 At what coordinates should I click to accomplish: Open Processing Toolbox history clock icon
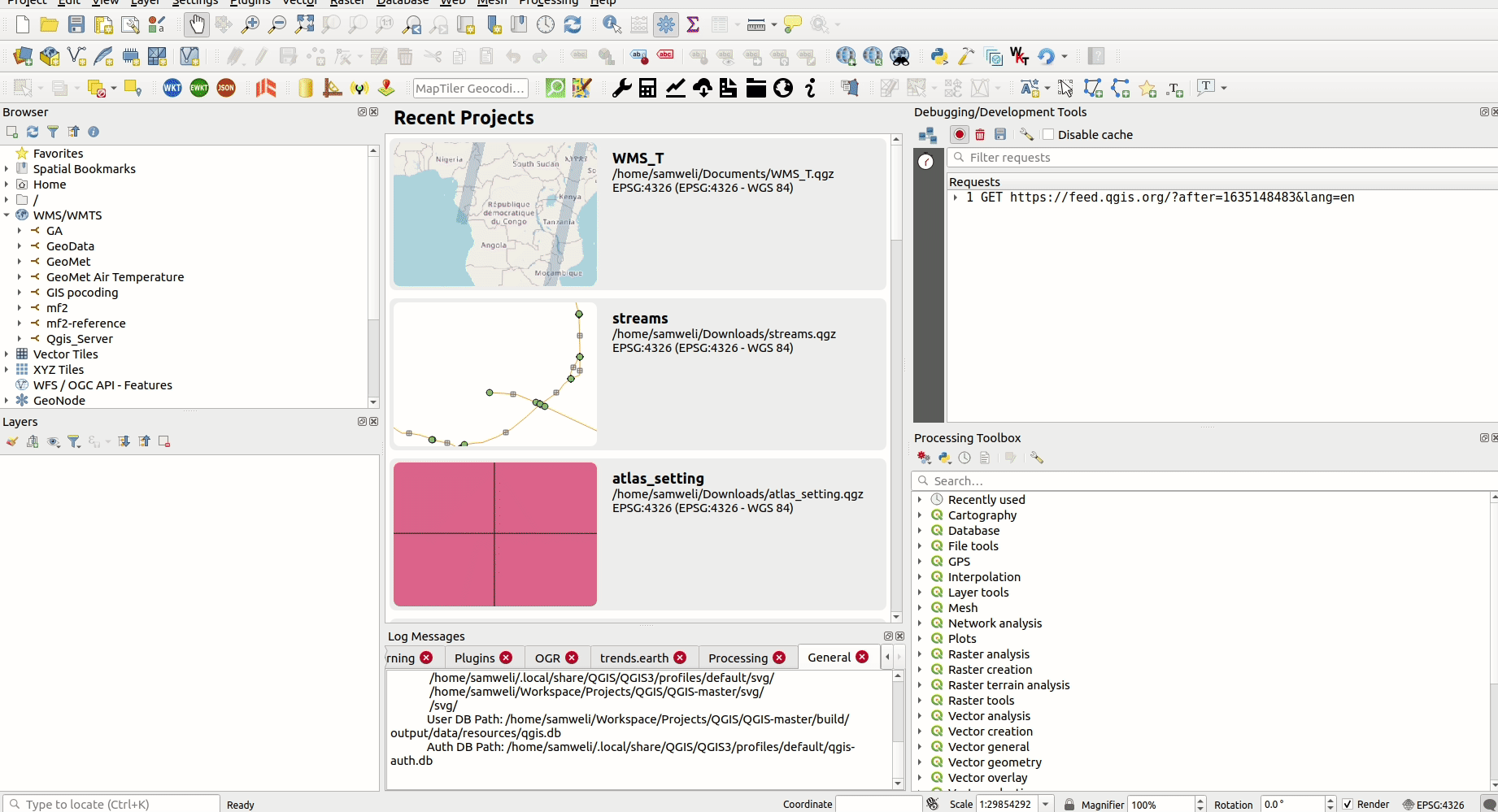coord(965,458)
